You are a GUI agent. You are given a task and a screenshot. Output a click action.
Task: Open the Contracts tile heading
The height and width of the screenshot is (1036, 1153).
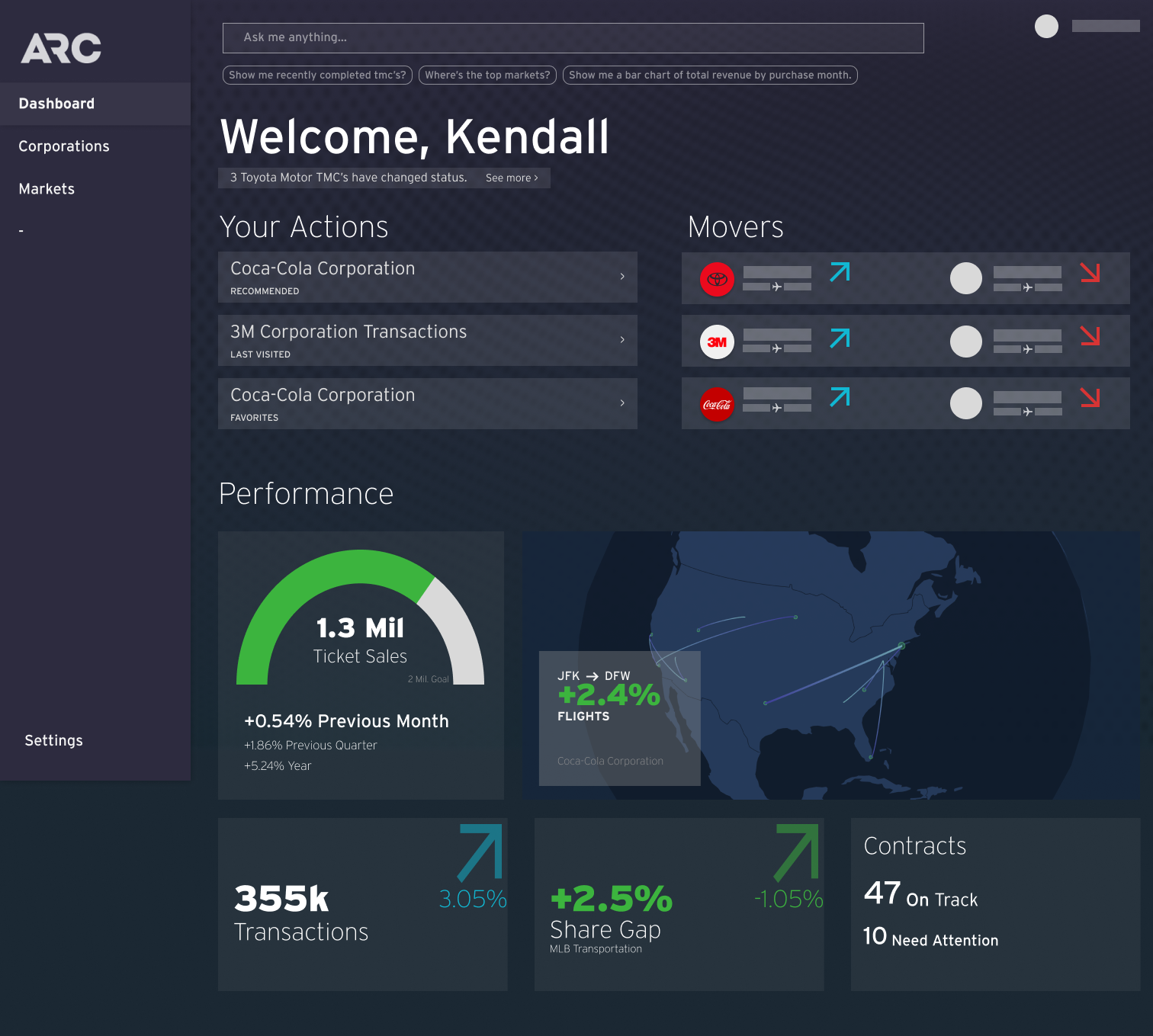915,846
